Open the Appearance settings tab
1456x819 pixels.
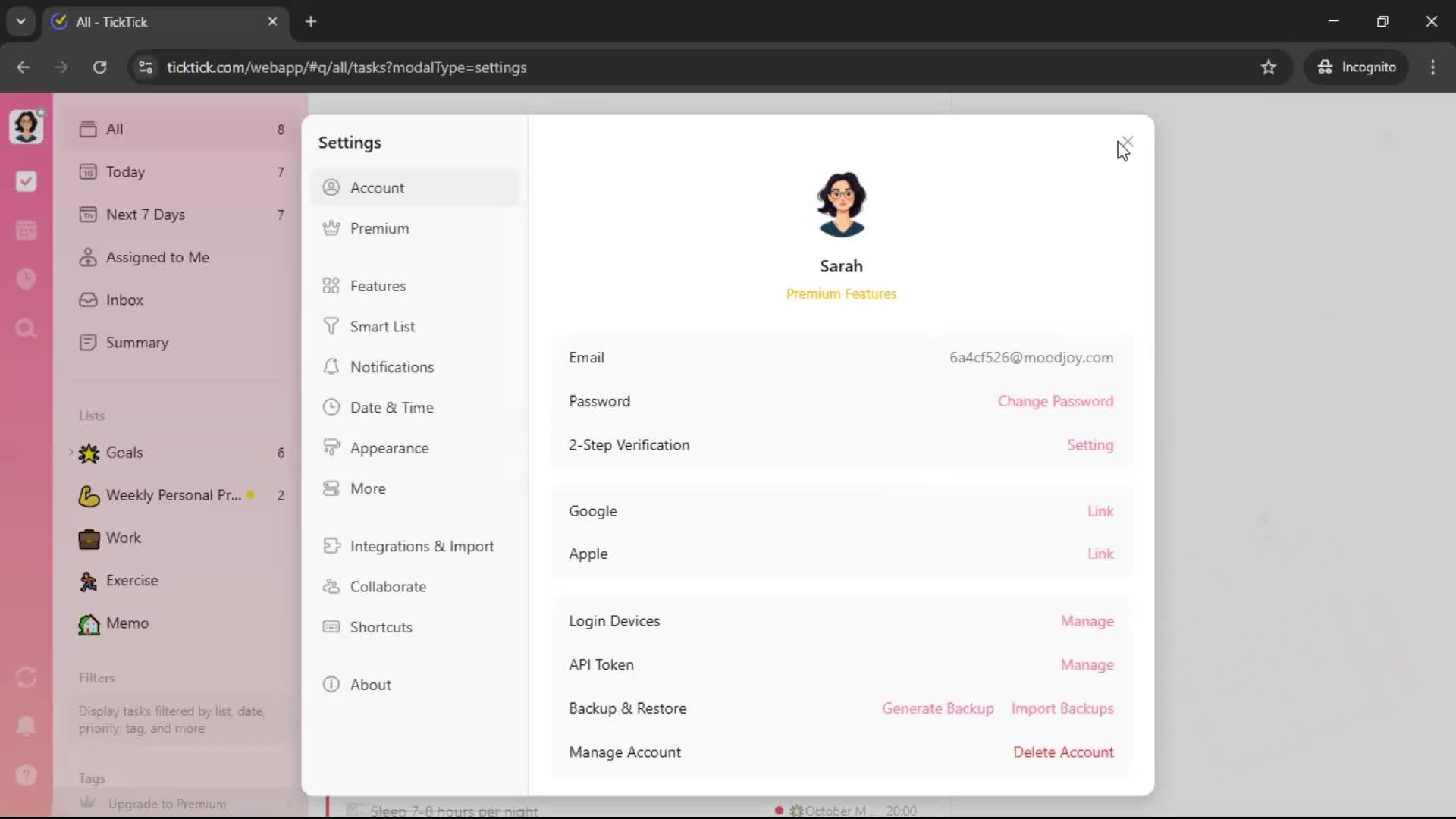(x=389, y=448)
